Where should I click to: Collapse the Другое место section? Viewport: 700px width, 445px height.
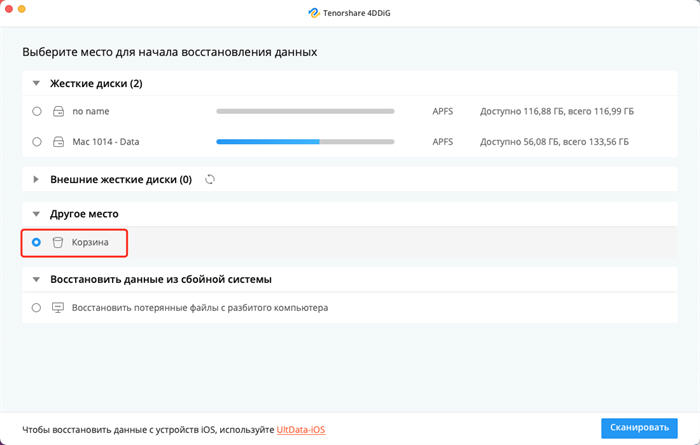click(x=36, y=214)
